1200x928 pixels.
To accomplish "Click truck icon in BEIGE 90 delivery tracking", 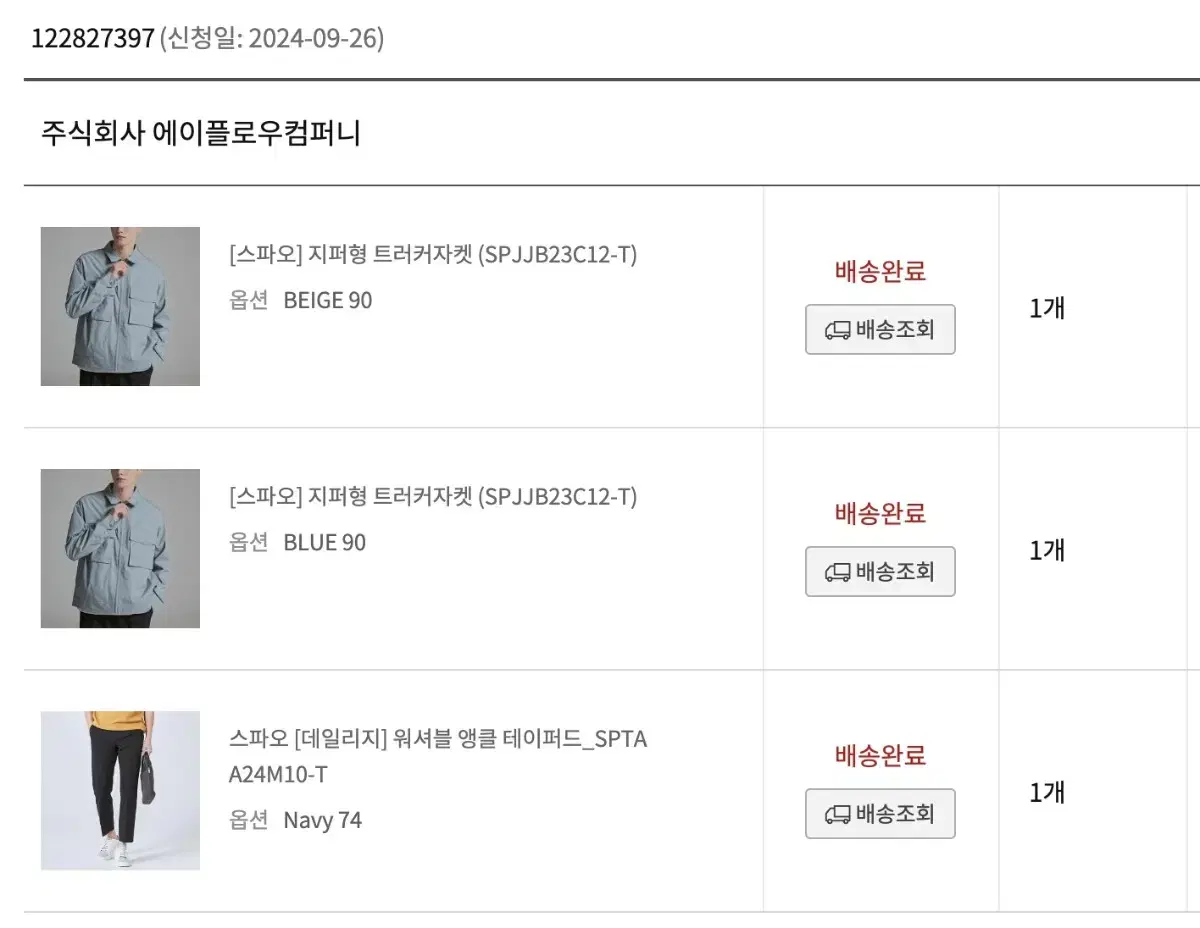I will tap(838, 330).
